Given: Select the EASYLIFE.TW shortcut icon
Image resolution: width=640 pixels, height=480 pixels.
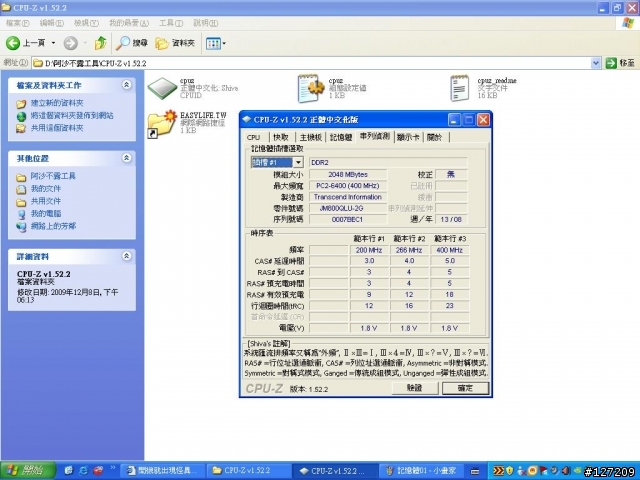Looking at the screenshot, I should (161, 124).
